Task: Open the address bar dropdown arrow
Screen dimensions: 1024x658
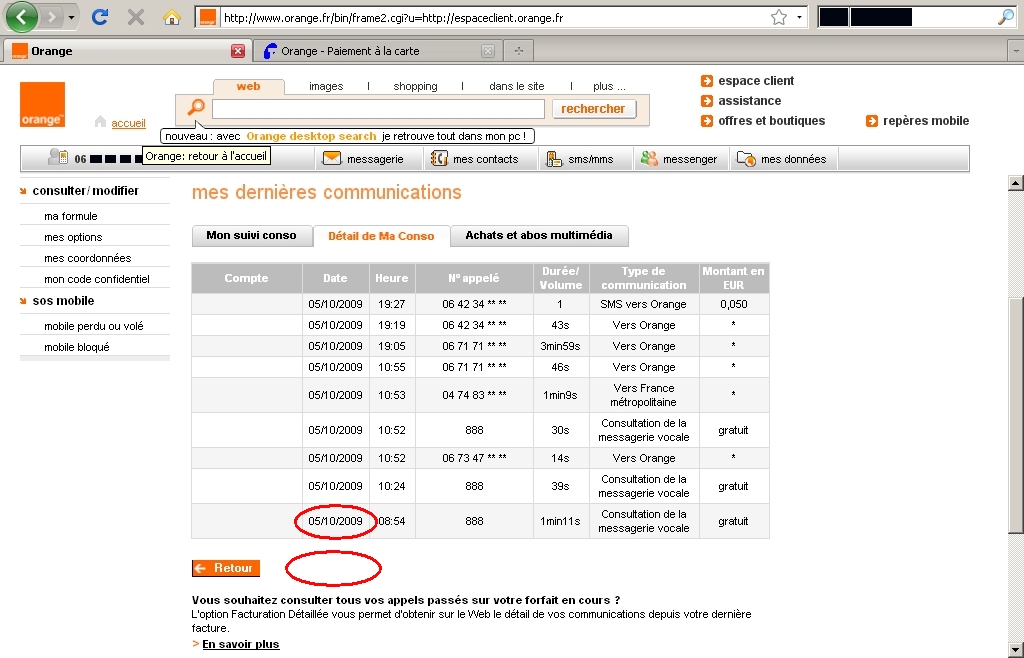Action: [799, 18]
